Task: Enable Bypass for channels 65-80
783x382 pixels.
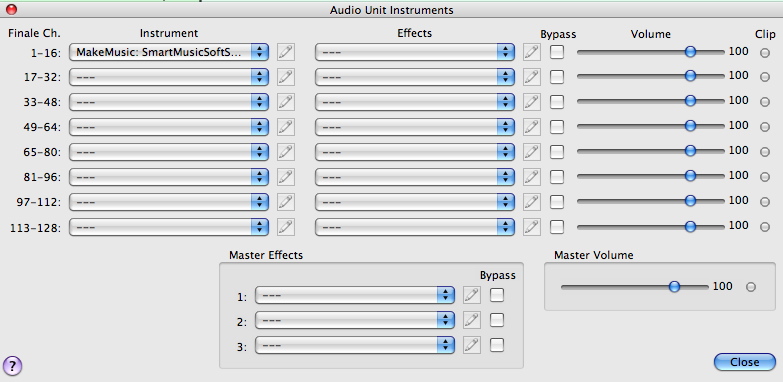Action: (557, 151)
